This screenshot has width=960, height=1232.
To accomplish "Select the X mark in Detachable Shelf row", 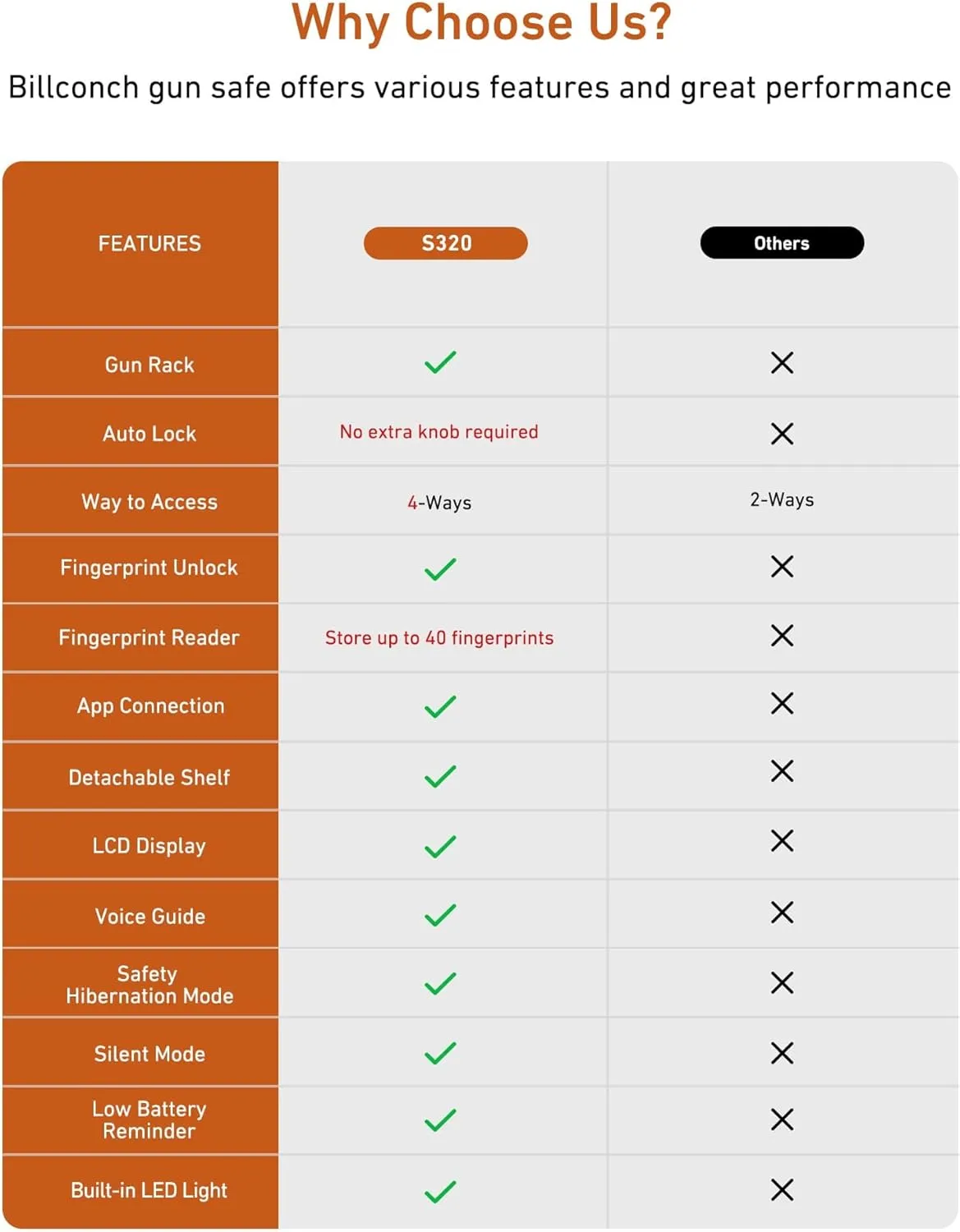I will (782, 771).
